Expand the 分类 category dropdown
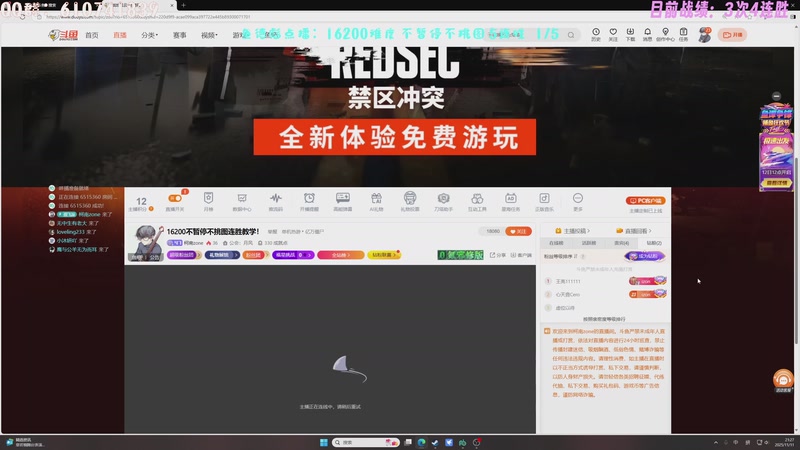 149,35
